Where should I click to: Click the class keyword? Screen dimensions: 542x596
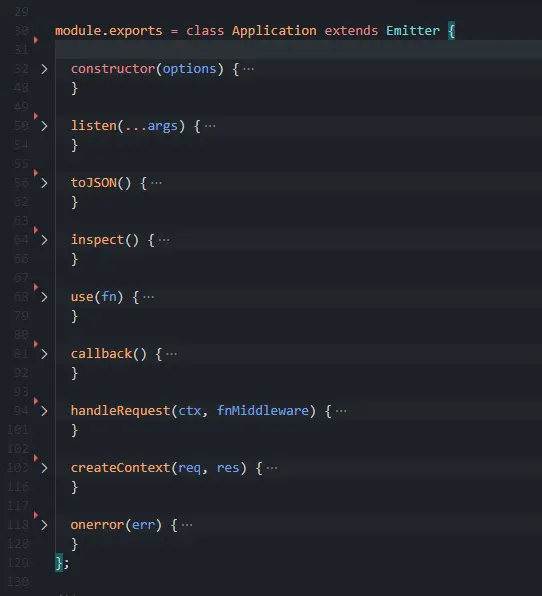205,30
